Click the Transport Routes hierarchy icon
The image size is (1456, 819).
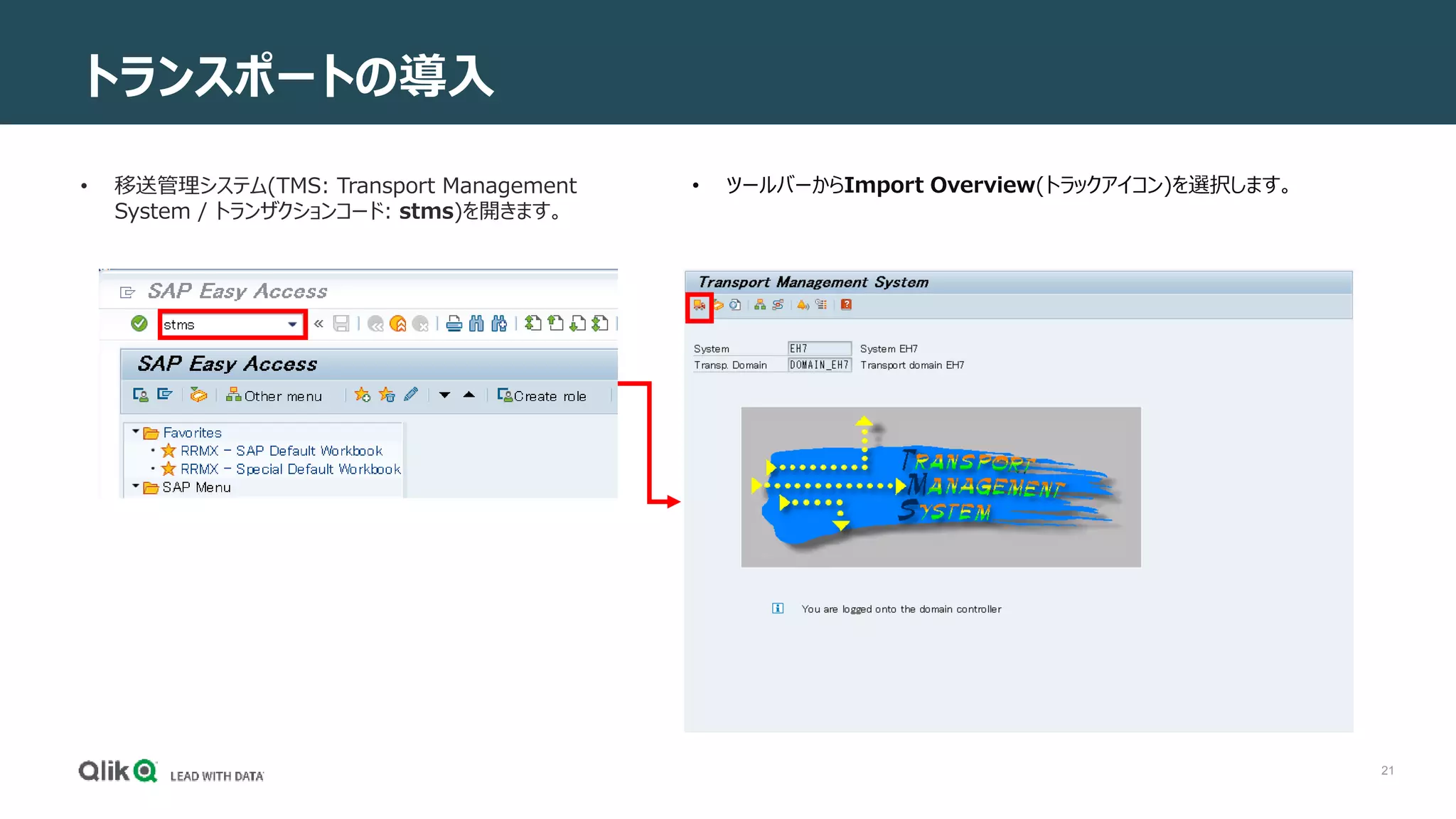(760, 305)
